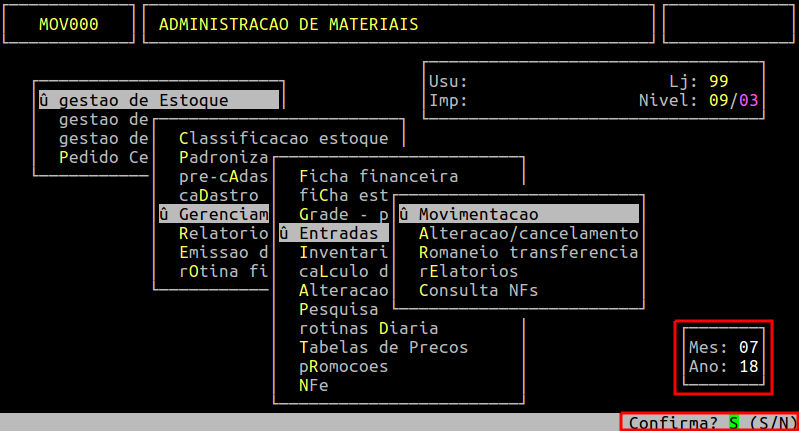Screen dimensions: 799x431
Task: Click the Confirma S input field
Action: click(x=733, y=423)
